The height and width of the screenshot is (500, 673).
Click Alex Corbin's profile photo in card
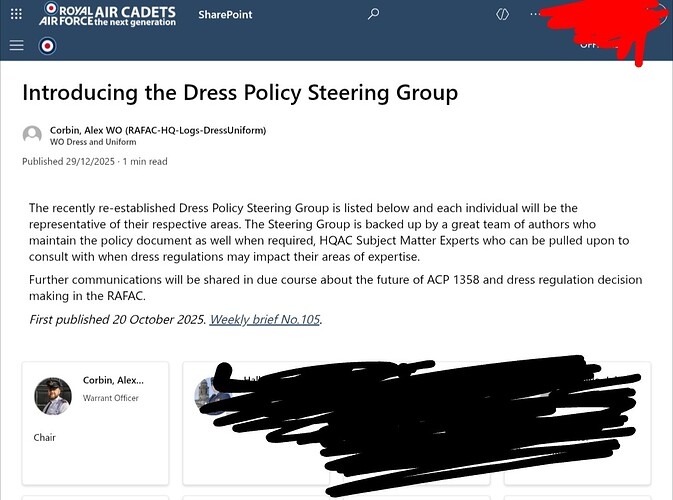(53, 396)
